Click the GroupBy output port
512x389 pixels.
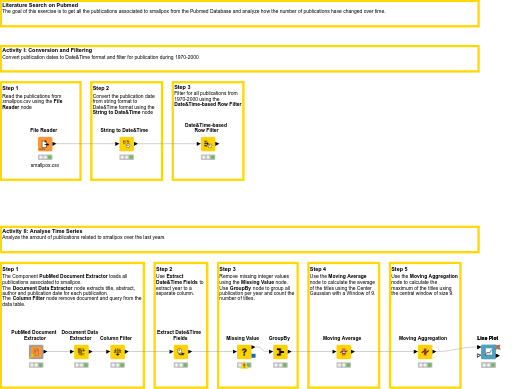(289, 351)
